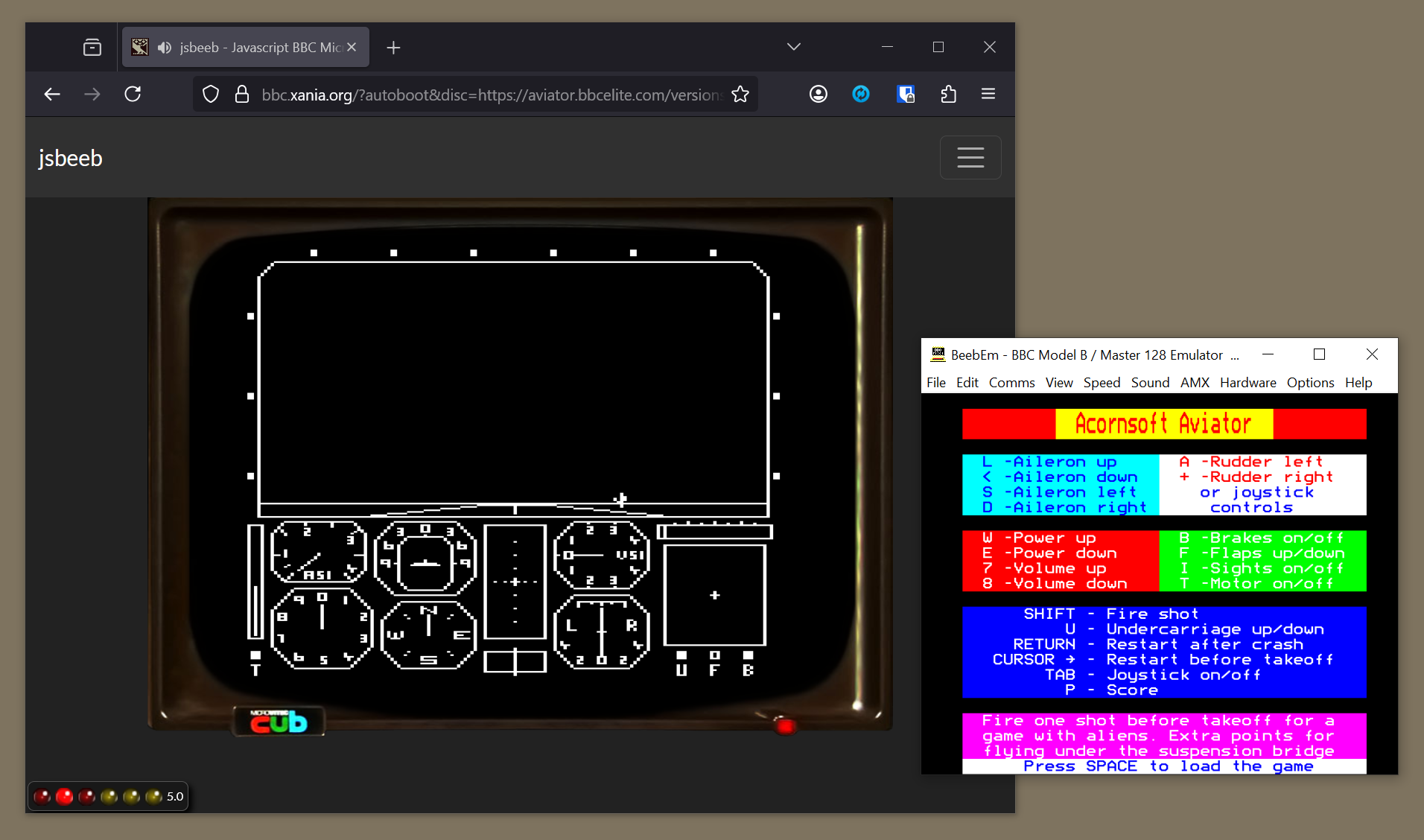Minimize the Firefox browser window
The image size is (1424, 840).
(x=887, y=47)
